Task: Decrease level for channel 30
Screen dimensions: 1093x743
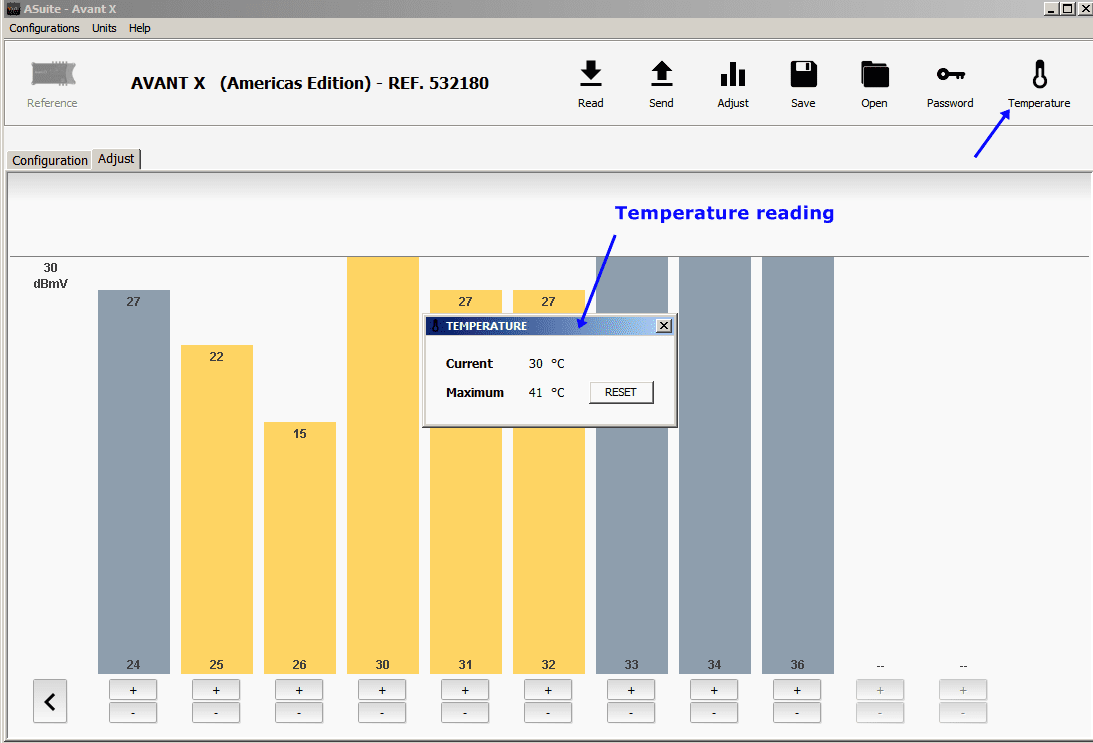Action: tap(382, 713)
